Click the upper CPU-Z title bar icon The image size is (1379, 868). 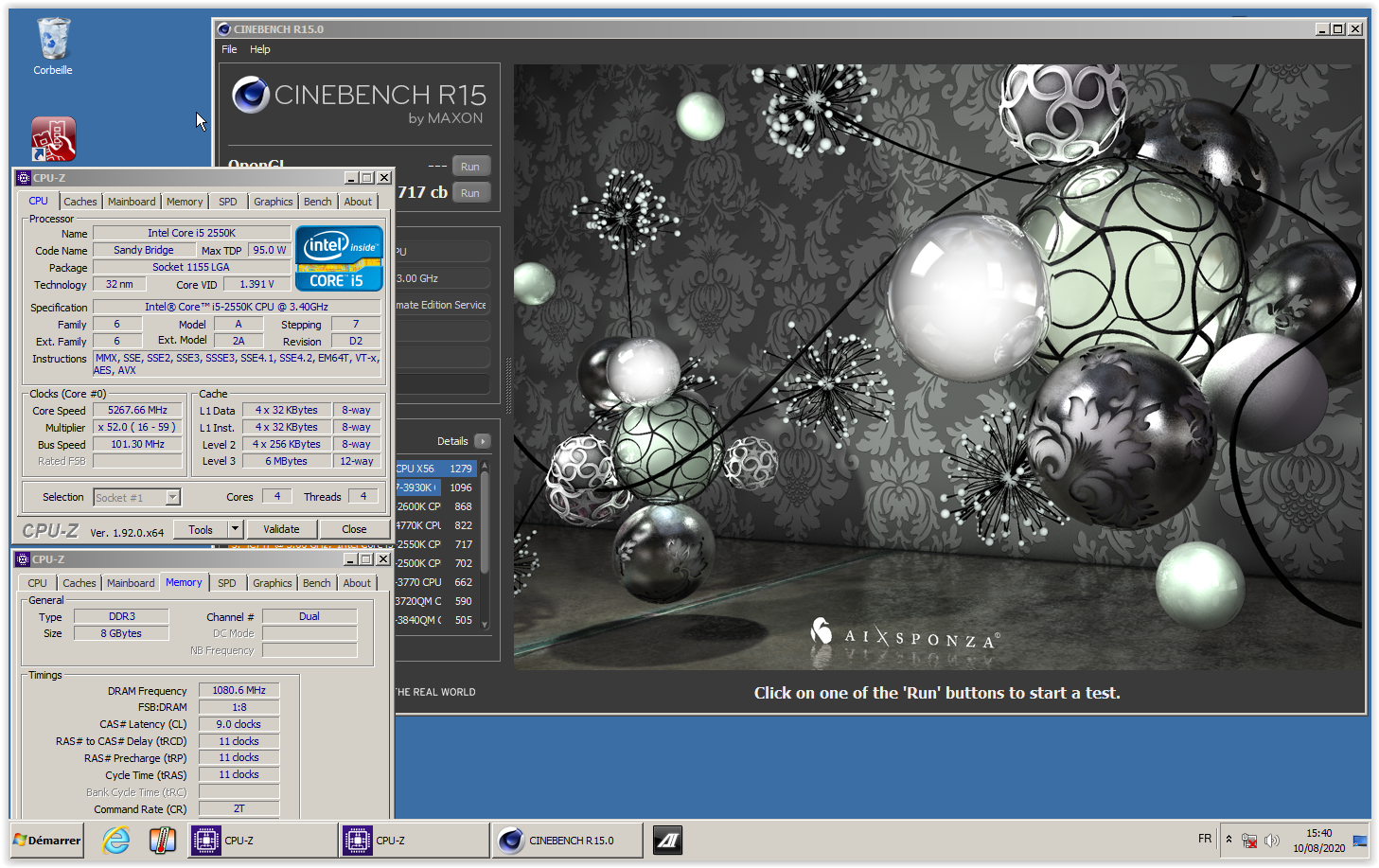[x=24, y=178]
